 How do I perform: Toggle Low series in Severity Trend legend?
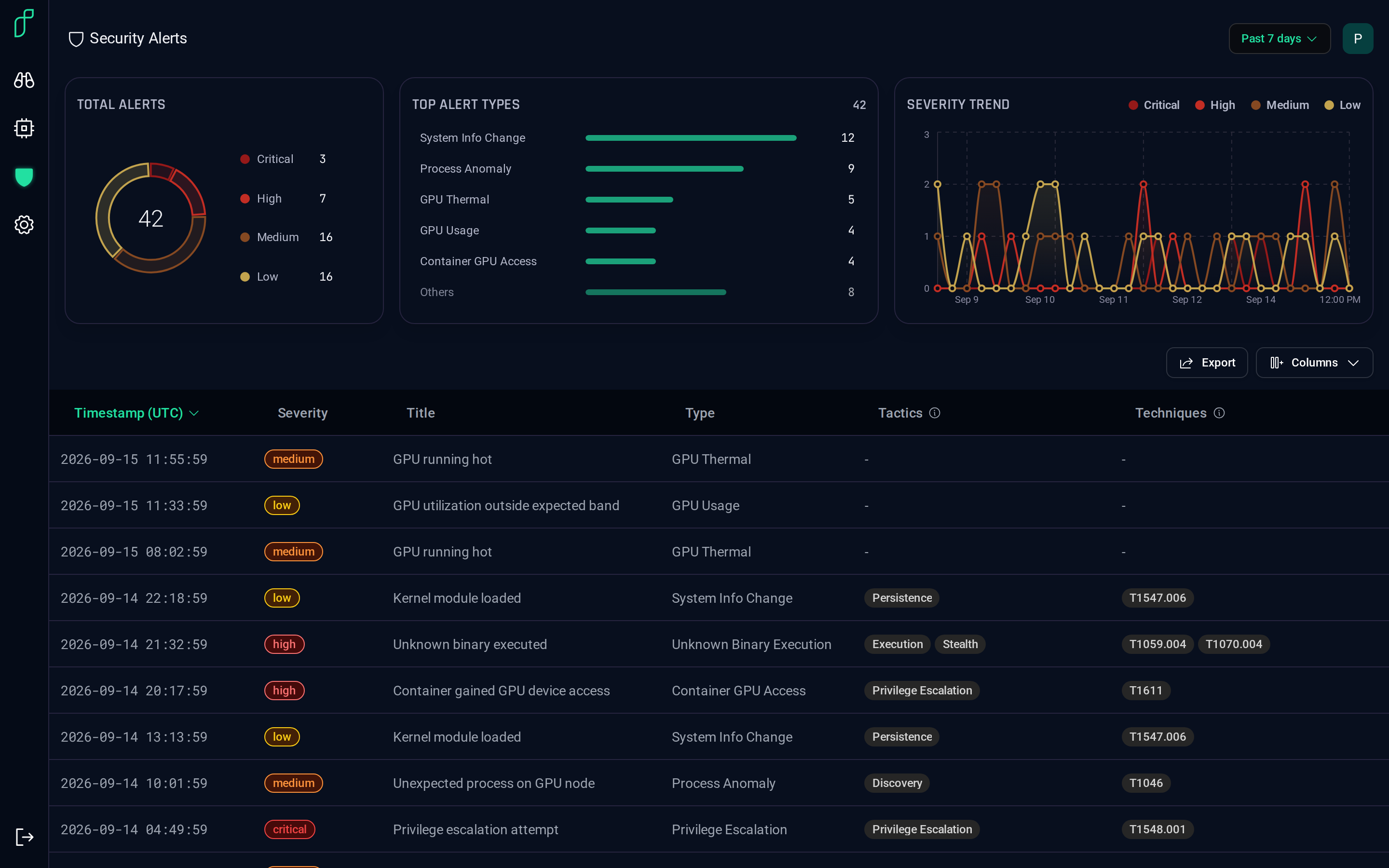(x=1342, y=105)
